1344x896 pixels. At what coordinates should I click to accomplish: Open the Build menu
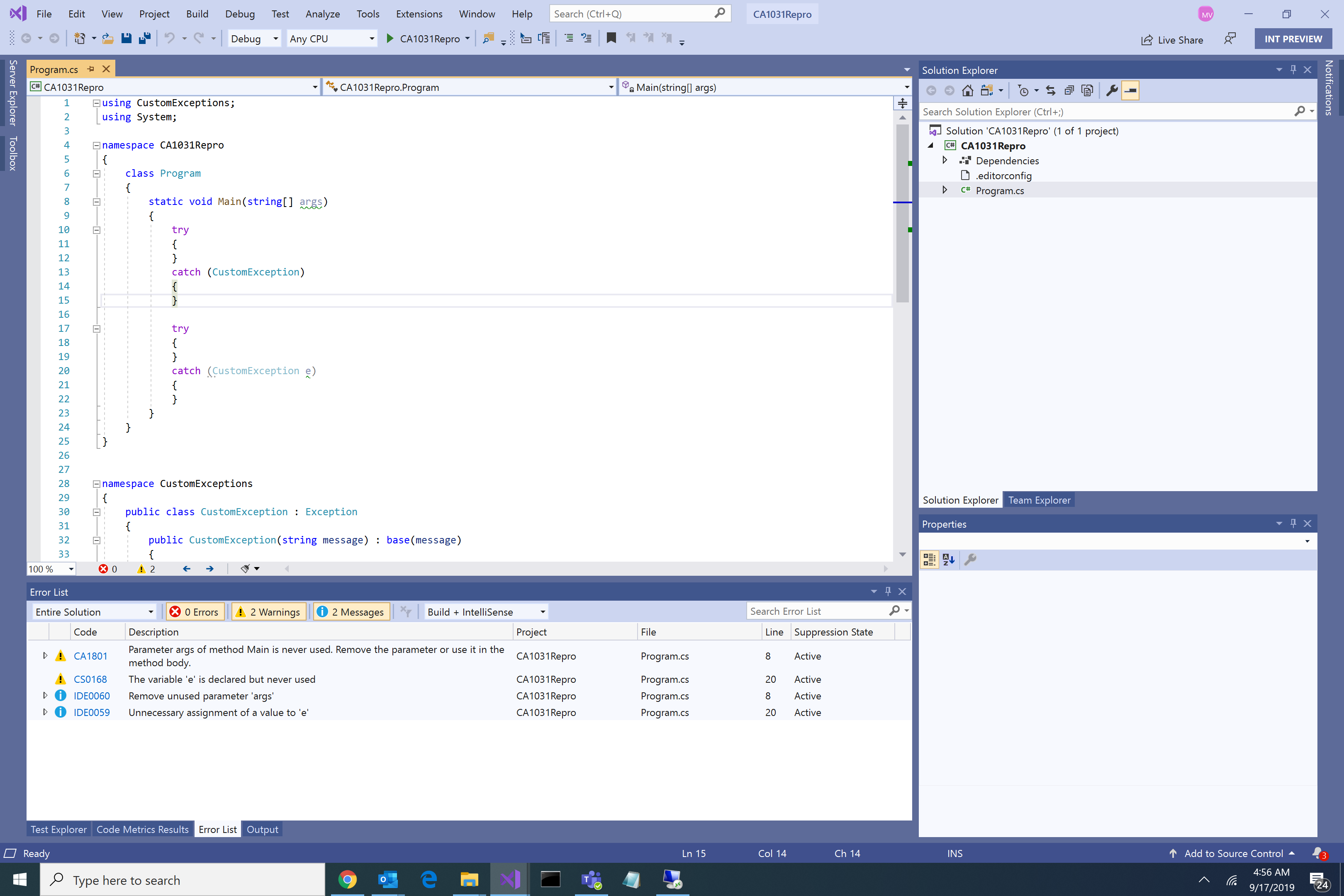(x=197, y=14)
